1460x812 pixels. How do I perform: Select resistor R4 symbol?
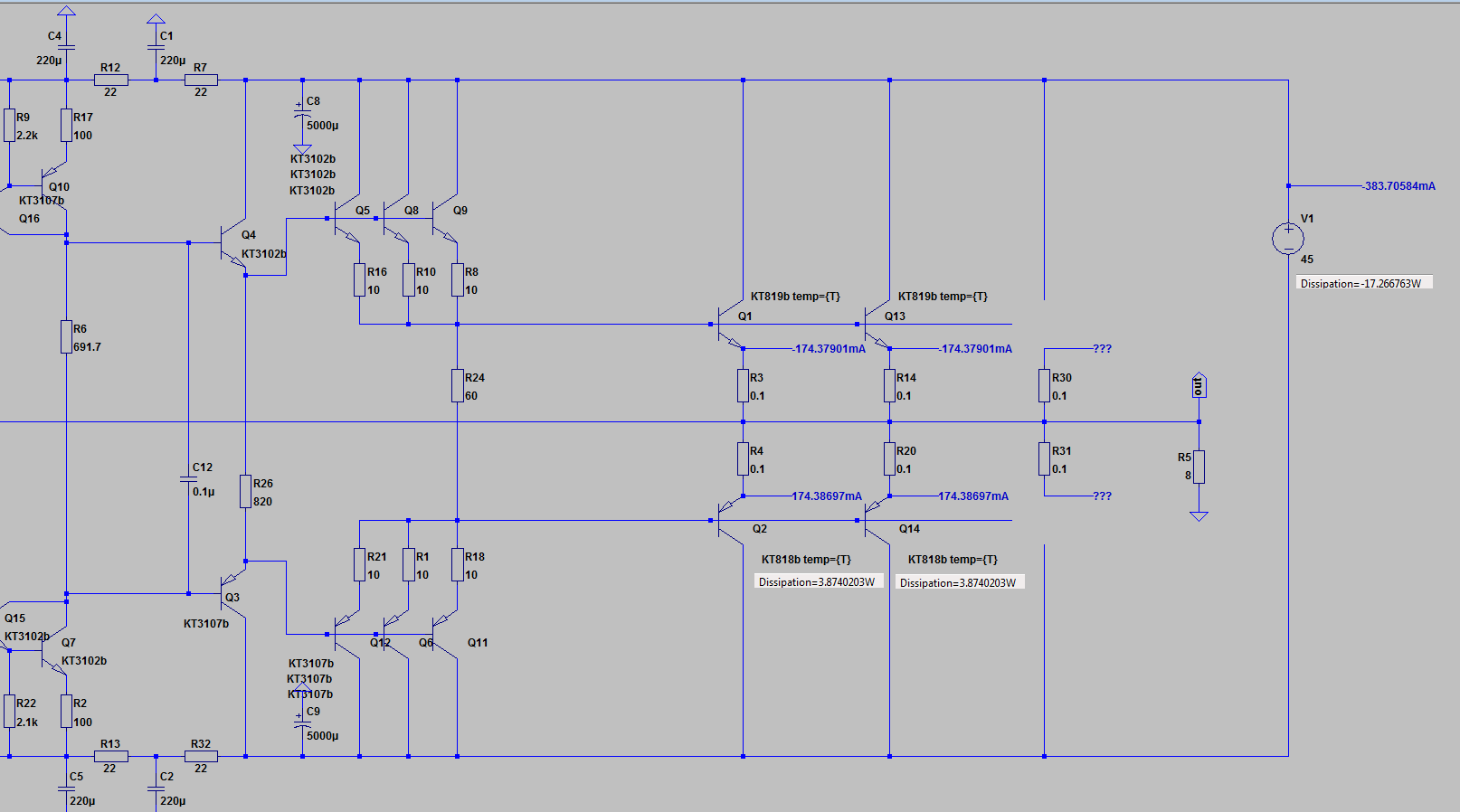tap(743, 458)
